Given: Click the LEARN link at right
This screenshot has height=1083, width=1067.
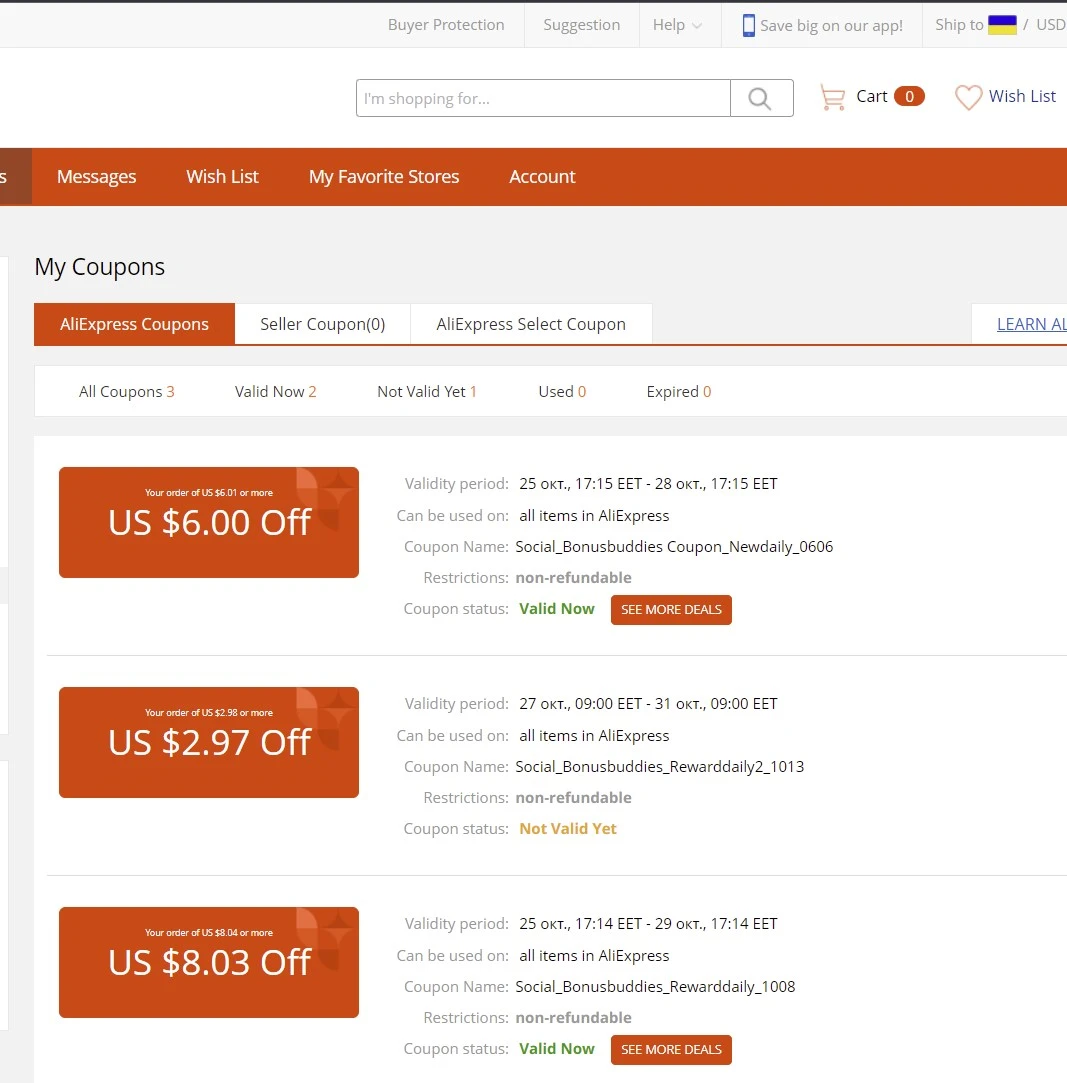Looking at the screenshot, I should (1031, 324).
